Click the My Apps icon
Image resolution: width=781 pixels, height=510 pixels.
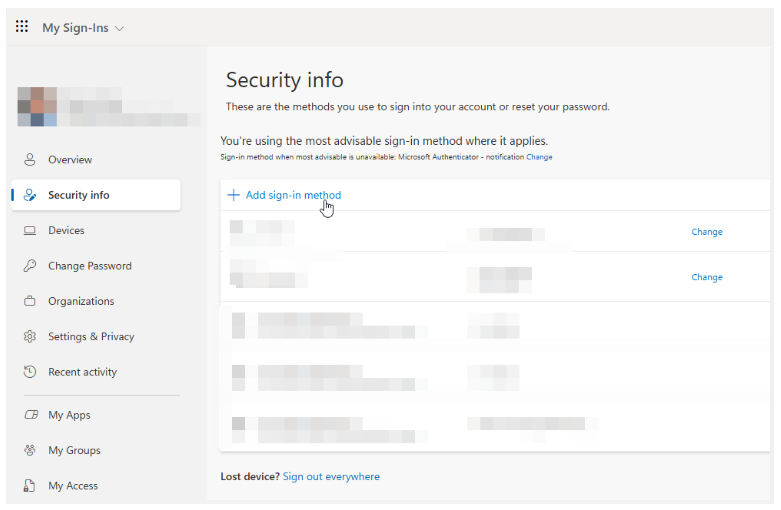pyautogui.click(x=29, y=415)
